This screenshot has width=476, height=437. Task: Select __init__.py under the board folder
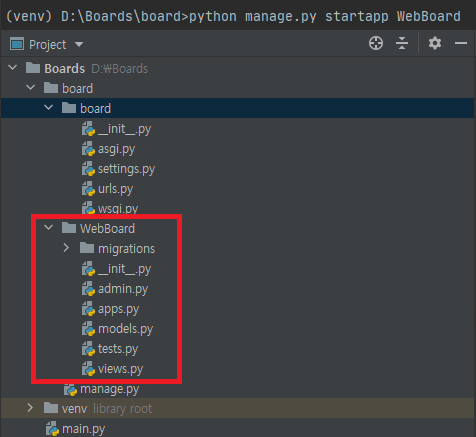tap(124, 129)
